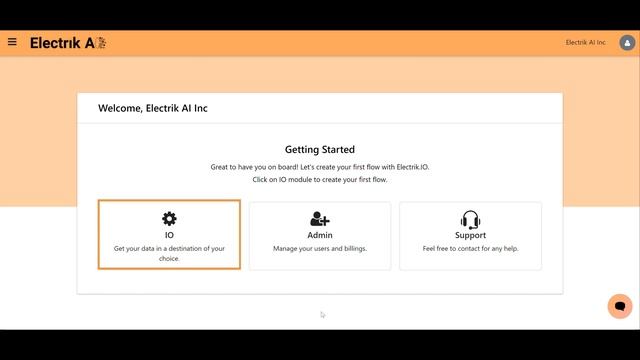This screenshot has width=640, height=360.
Task: Open the Support card
Action: pyautogui.click(x=470, y=236)
